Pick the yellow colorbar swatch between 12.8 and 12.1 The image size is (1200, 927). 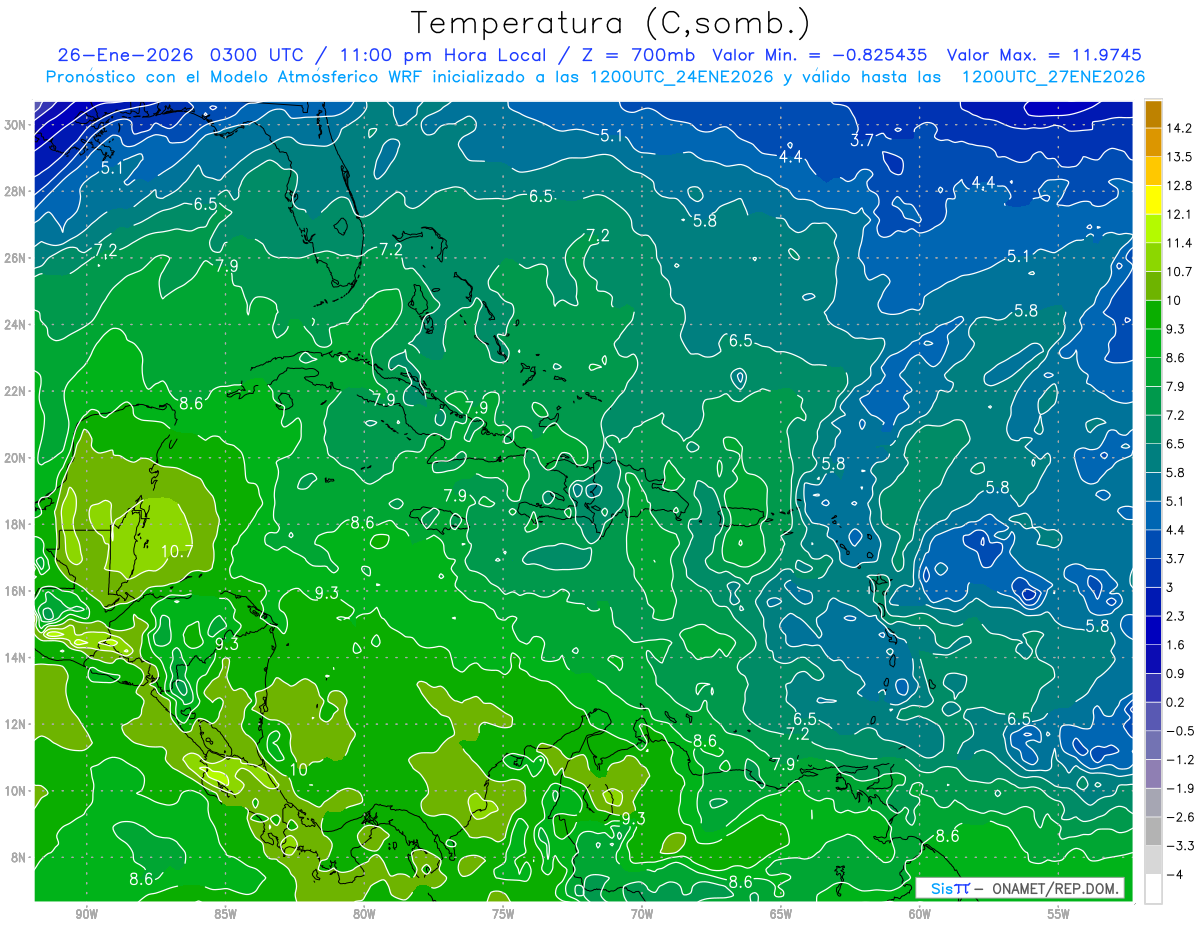[x=1153, y=200]
